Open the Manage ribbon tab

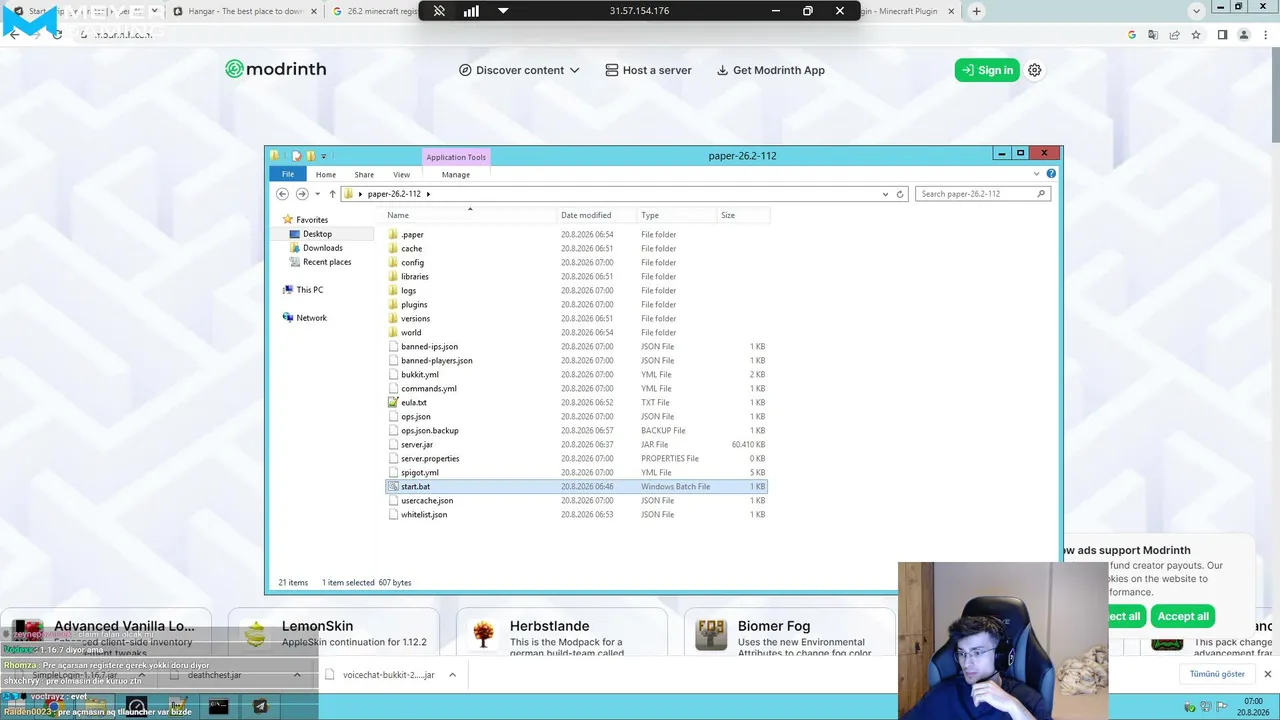click(x=455, y=175)
